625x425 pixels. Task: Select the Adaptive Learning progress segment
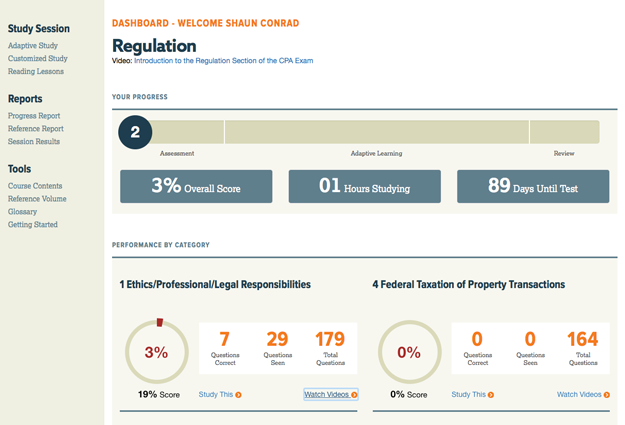coord(376,132)
